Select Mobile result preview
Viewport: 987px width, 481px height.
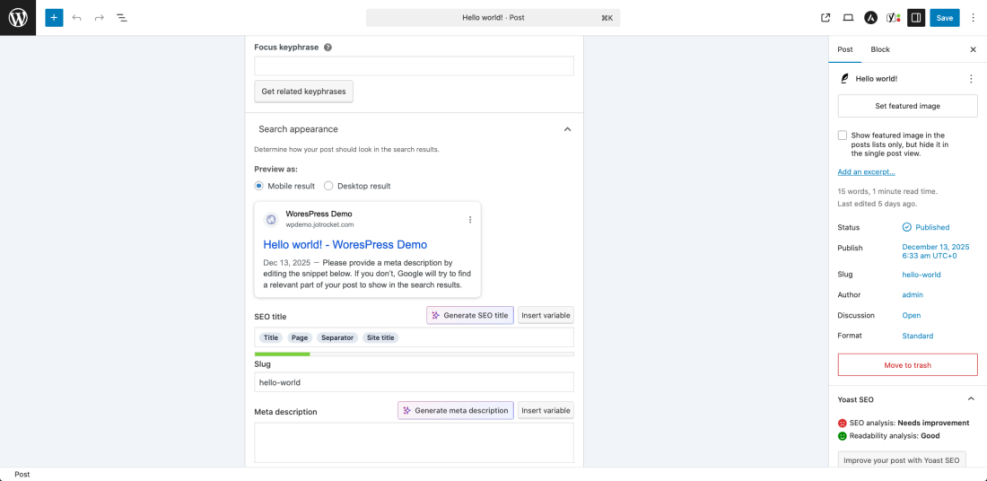coord(259,186)
